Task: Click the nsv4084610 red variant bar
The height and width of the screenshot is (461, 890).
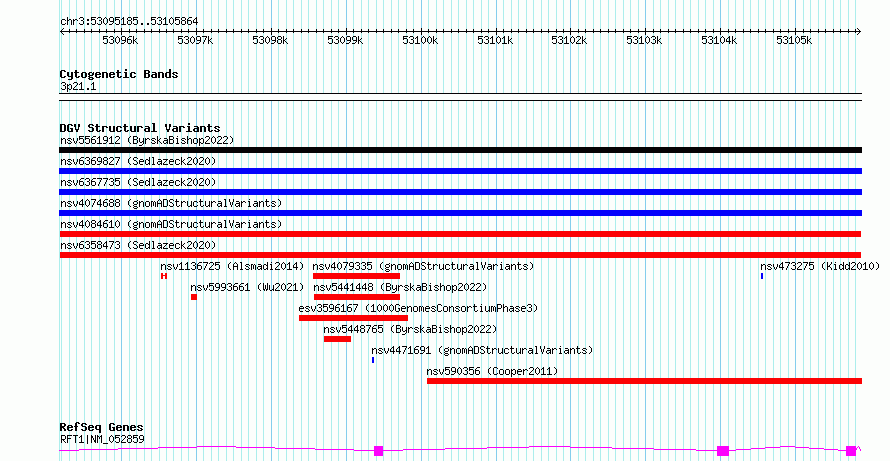Action: point(460,234)
